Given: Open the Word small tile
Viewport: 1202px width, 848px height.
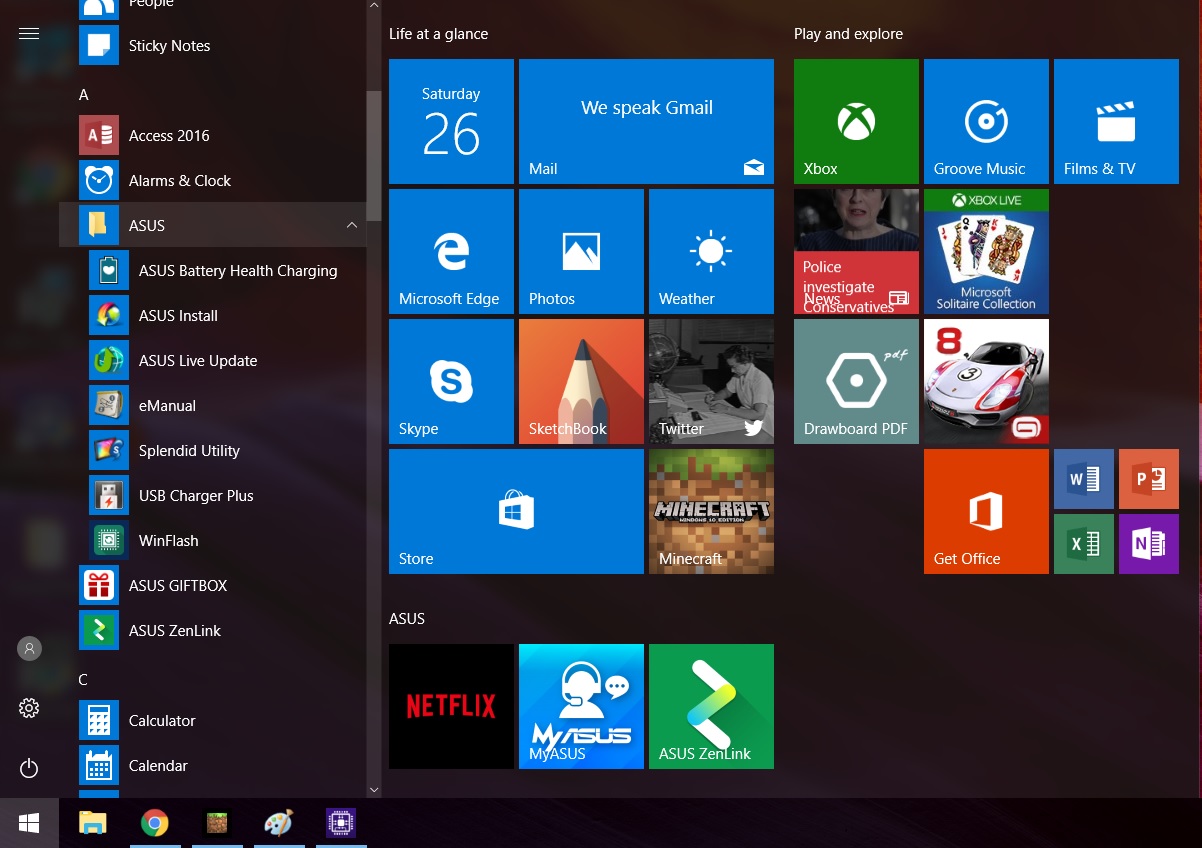Looking at the screenshot, I should [1084, 479].
